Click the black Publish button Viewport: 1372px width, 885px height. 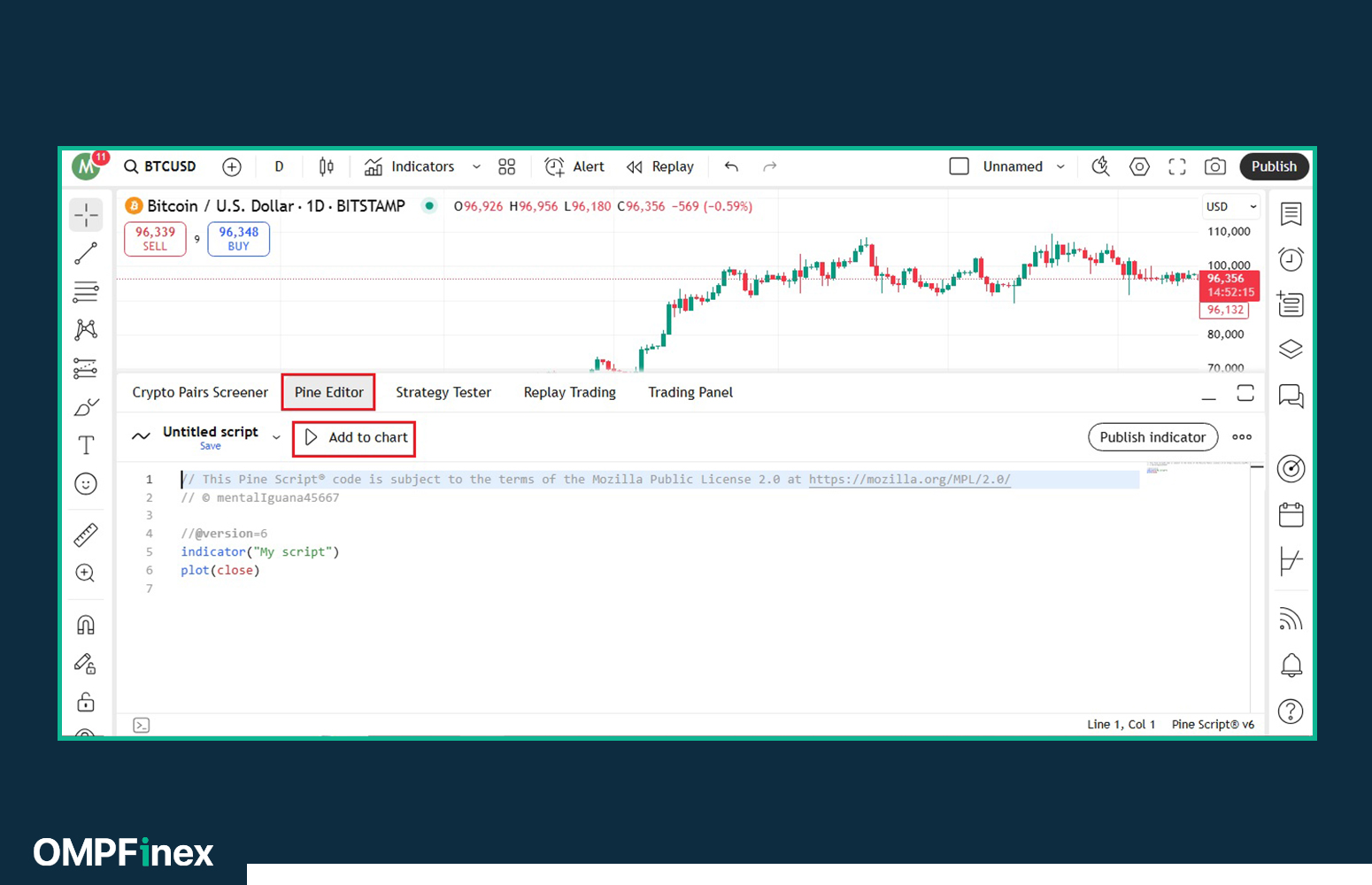pos(1274,166)
